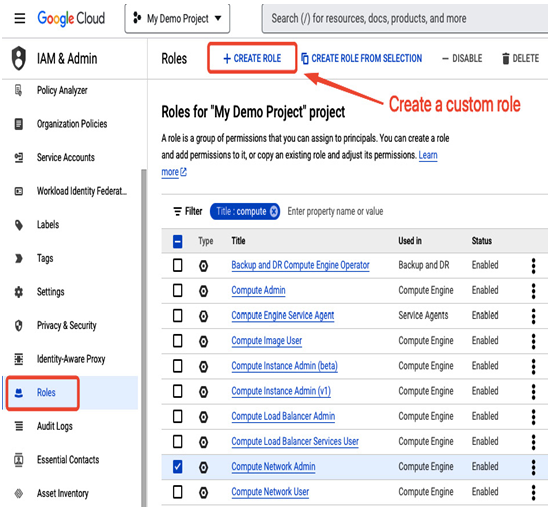Click the Filter icon

coord(178,211)
